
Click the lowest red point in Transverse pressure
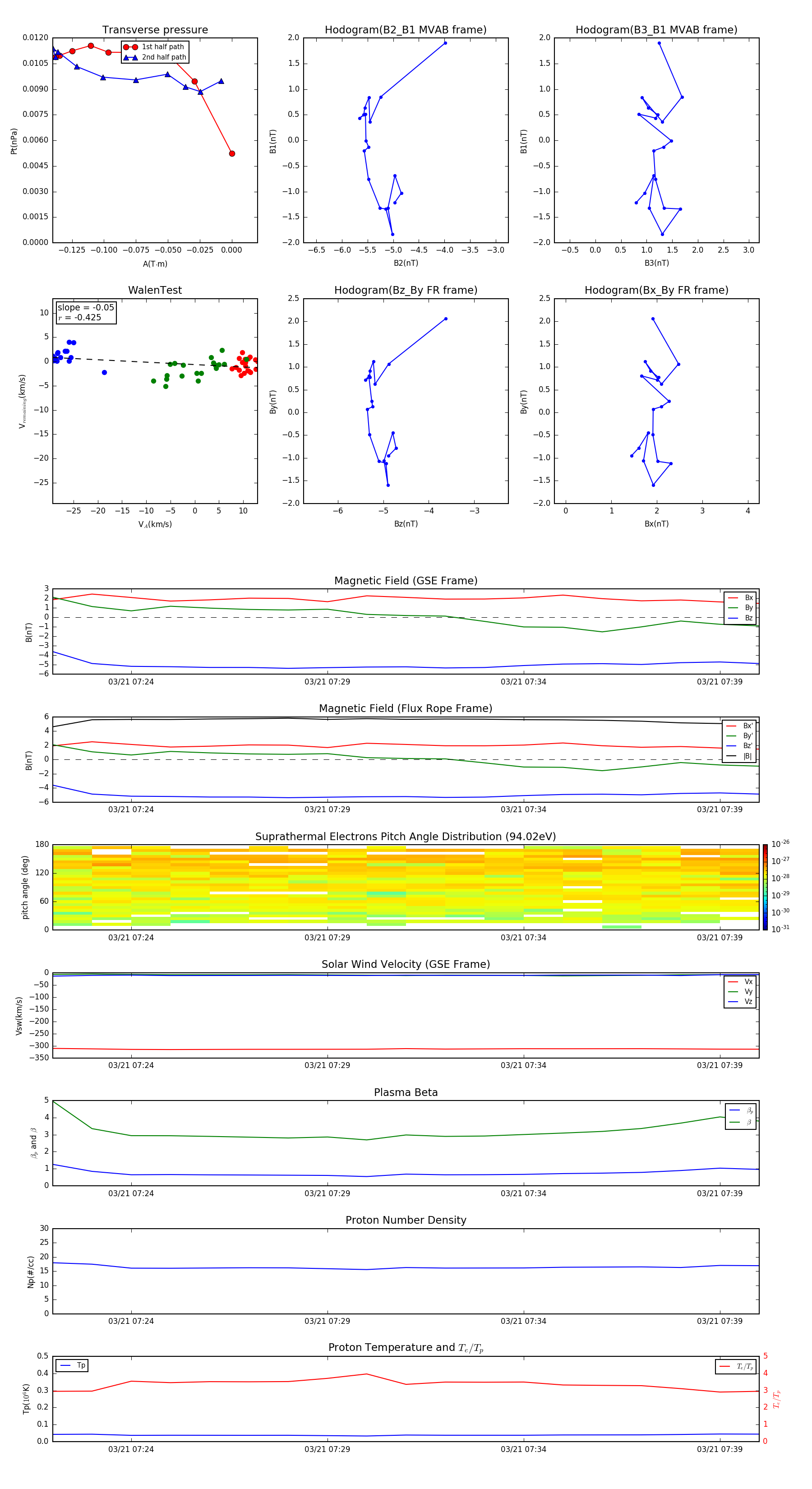[232, 154]
